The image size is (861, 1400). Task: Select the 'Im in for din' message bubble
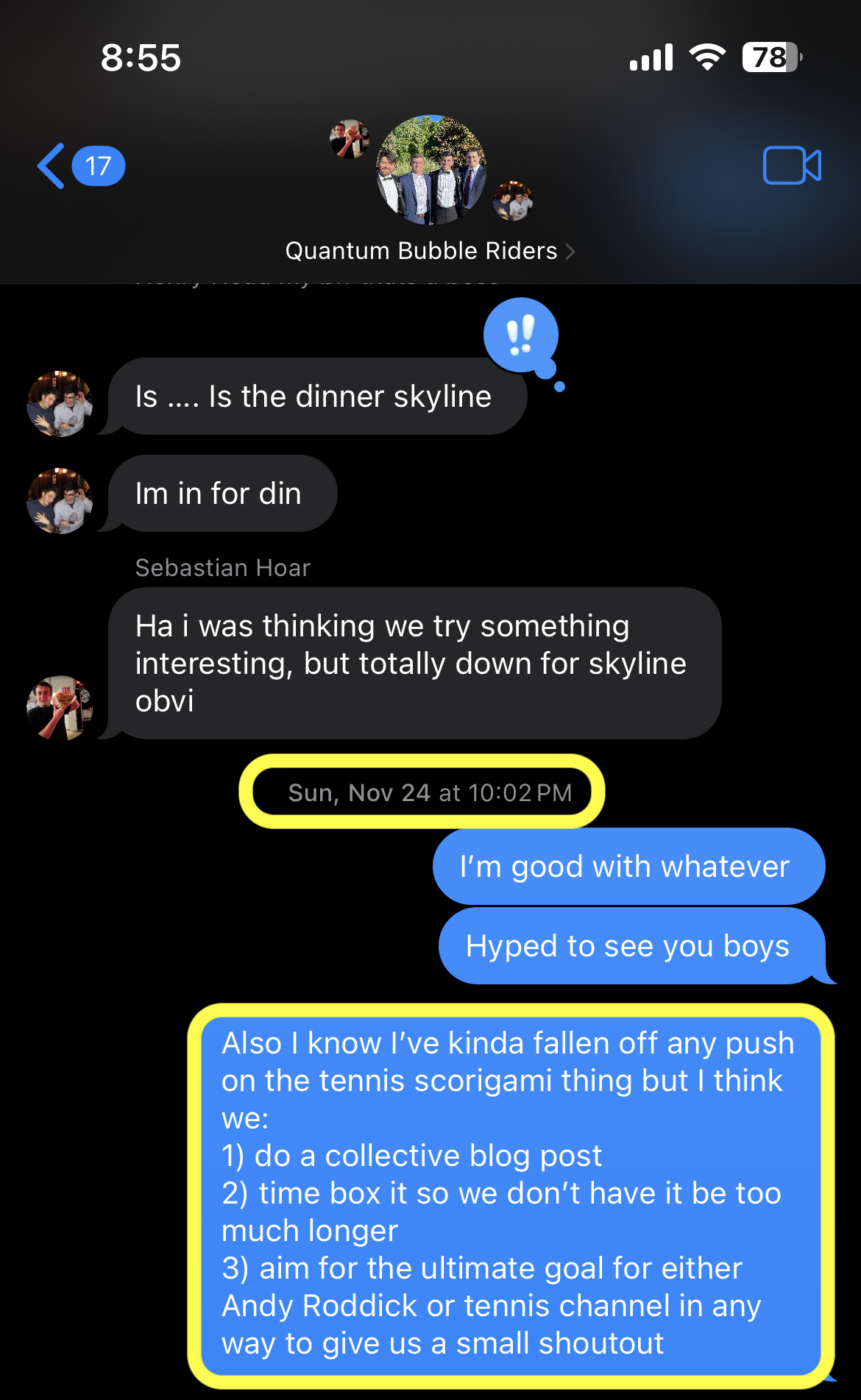click(222, 494)
